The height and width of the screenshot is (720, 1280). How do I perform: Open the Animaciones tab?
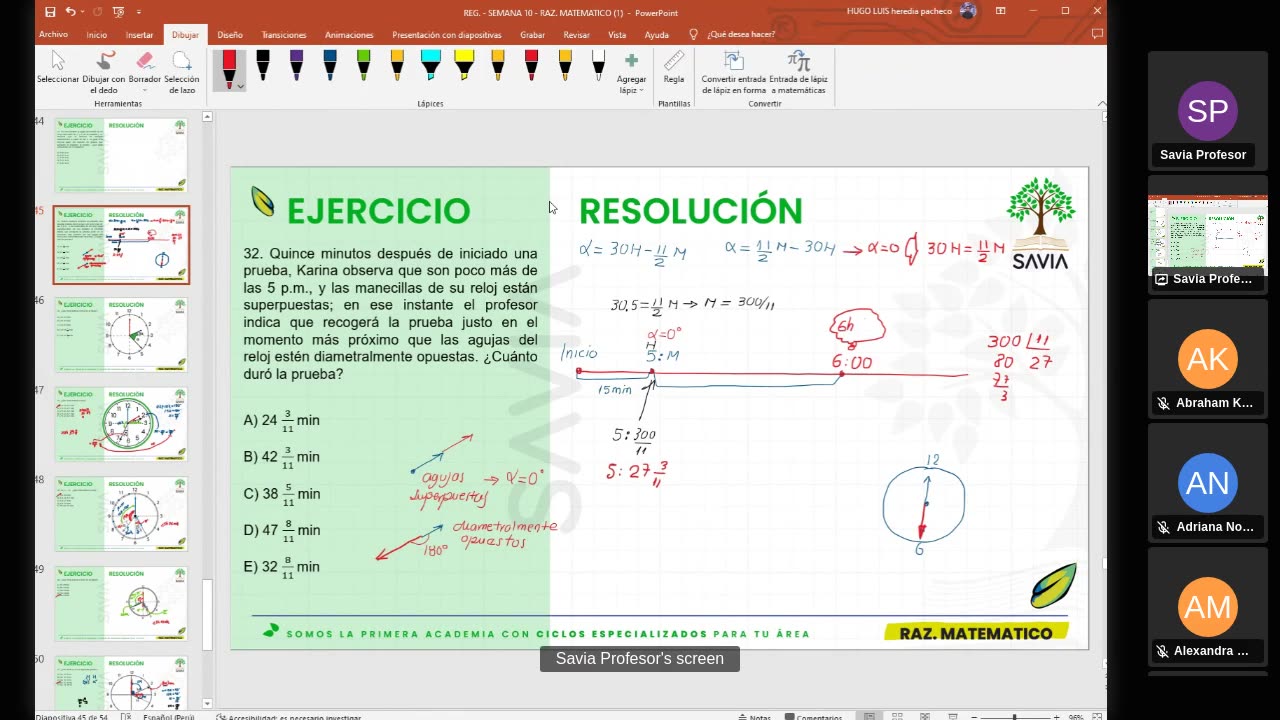349,34
